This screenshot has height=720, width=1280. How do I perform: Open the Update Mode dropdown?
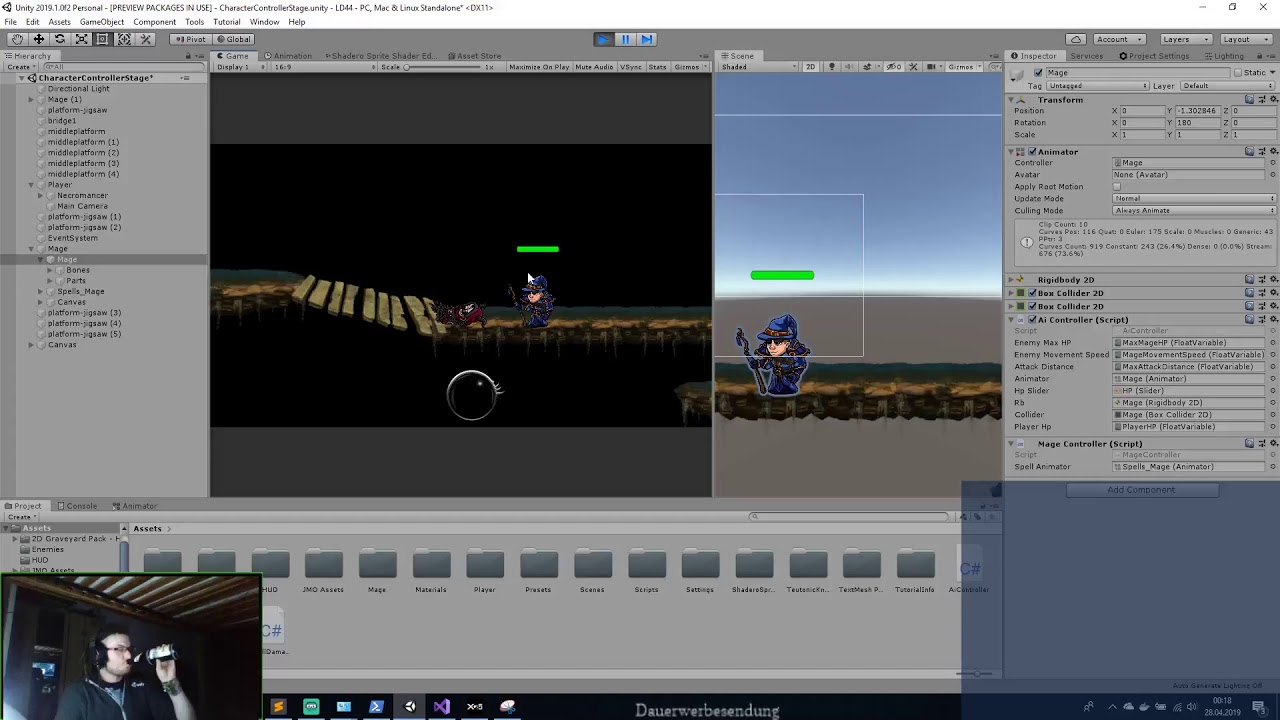pos(1194,199)
